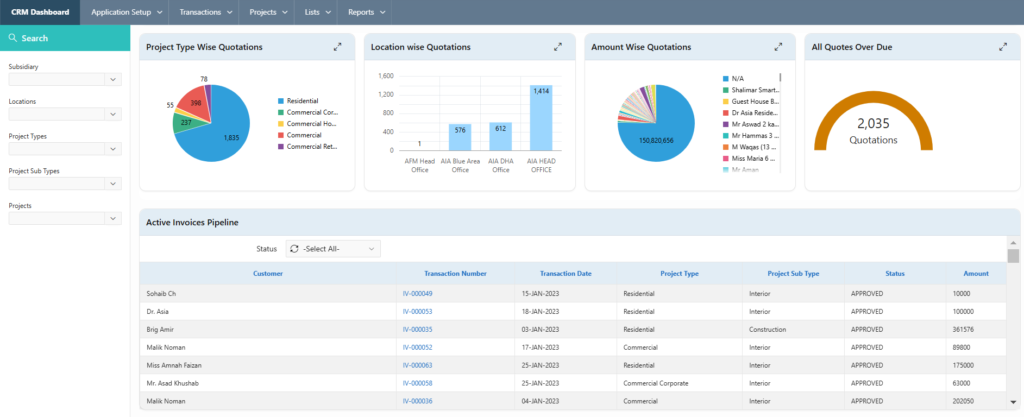
Task: Sort by the Transaction Date column header
Action: [565, 273]
